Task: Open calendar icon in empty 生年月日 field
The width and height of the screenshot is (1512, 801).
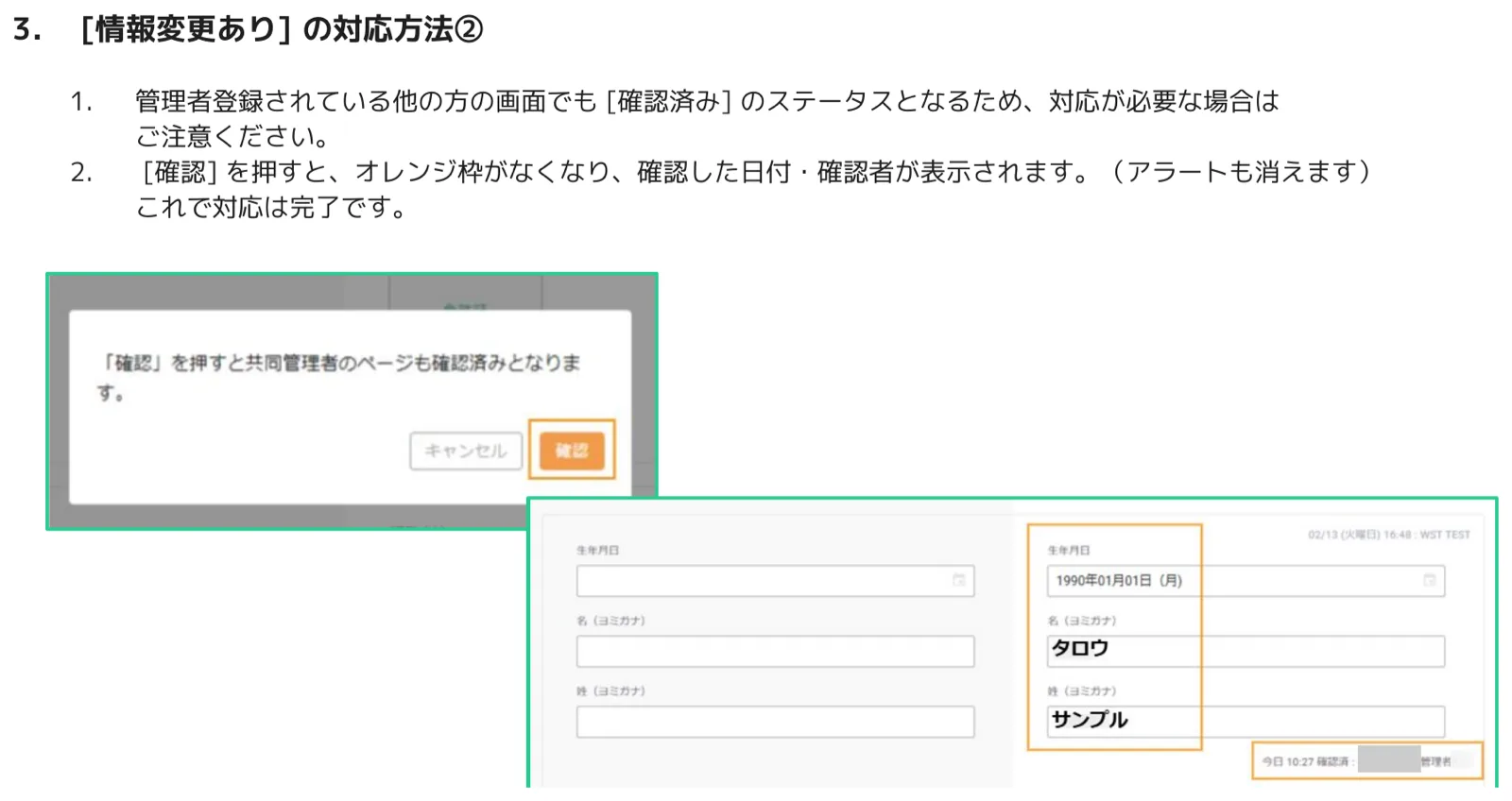Action: tap(958, 580)
